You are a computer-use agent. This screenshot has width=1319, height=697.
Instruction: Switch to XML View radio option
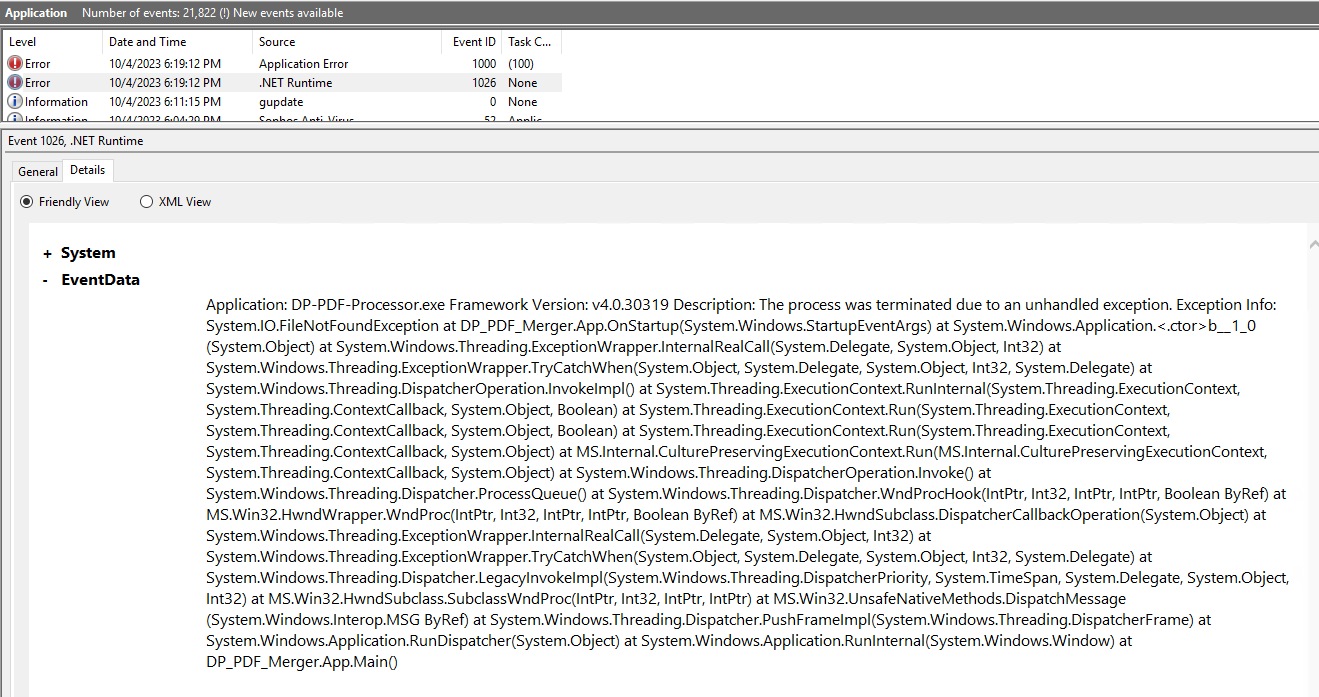click(x=146, y=202)
